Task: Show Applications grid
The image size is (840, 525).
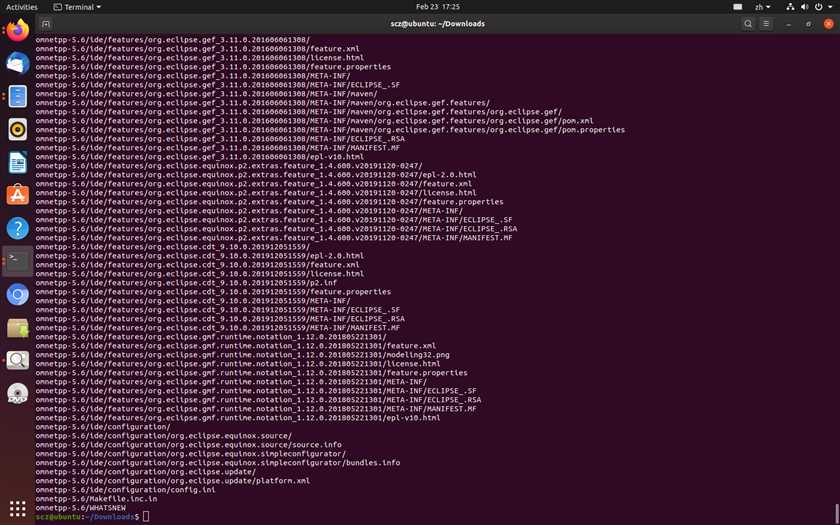Action: tap(18, 508)
